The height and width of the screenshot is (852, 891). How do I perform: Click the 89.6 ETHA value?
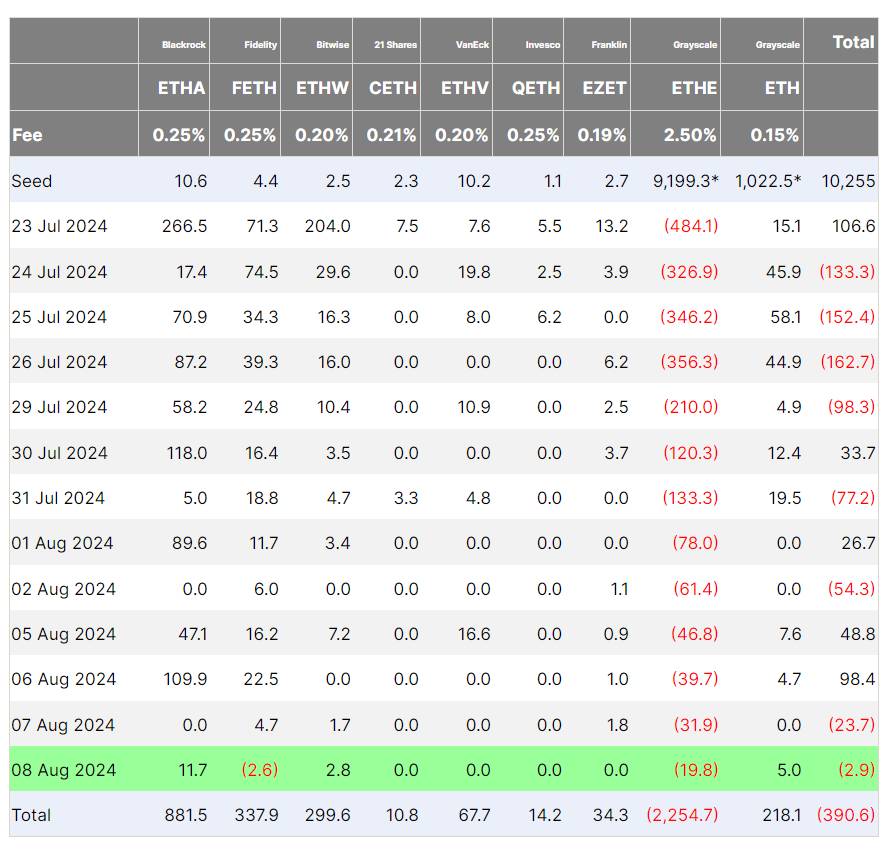[189, 543]
